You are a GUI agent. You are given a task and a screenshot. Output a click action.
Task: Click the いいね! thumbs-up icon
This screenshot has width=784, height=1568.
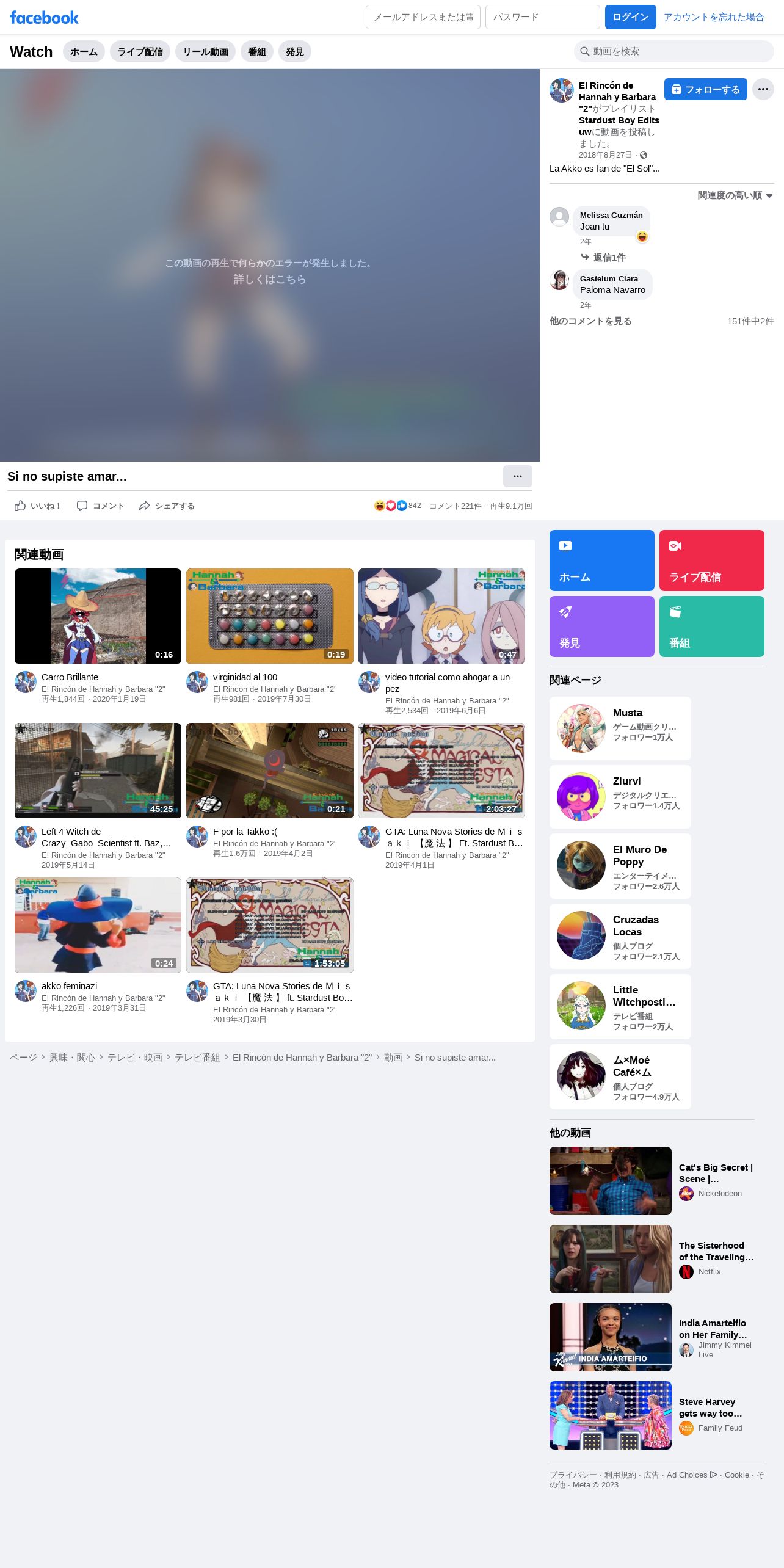pyautogui.click(x=20, y=506)
